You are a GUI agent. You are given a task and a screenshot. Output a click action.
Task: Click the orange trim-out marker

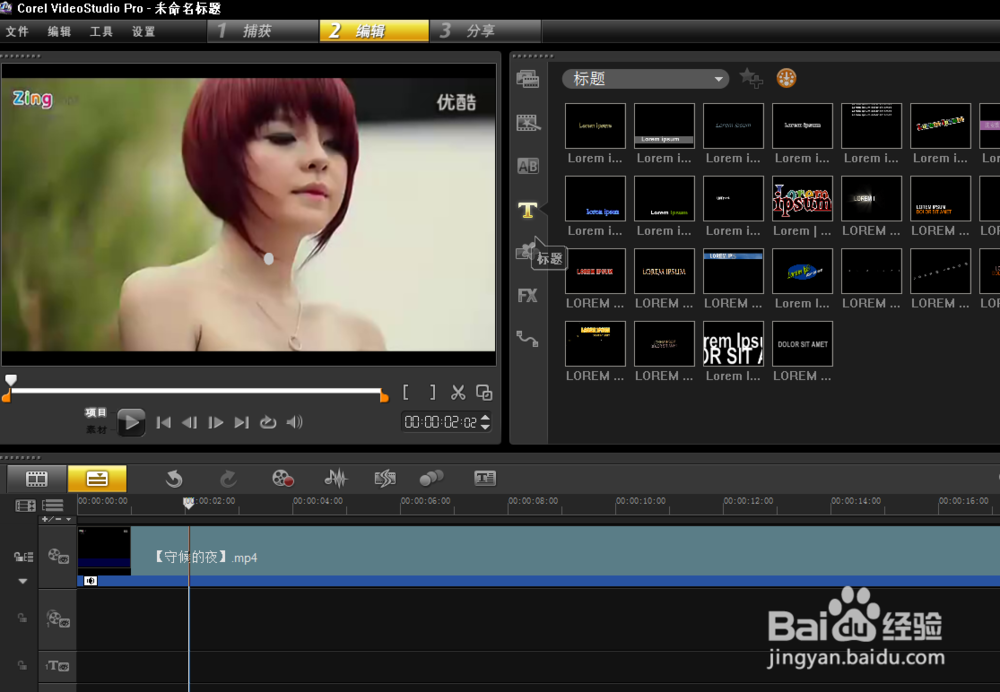384,397
